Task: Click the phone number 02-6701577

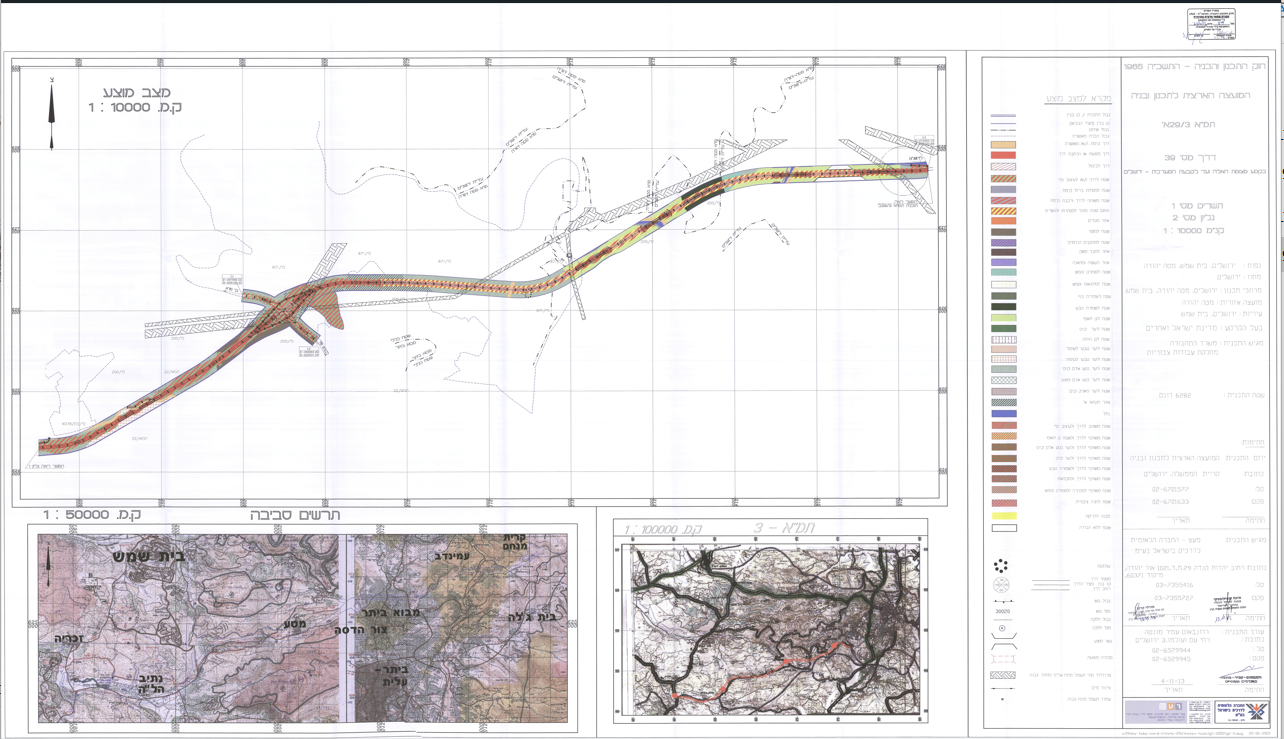Action: 1171,489
